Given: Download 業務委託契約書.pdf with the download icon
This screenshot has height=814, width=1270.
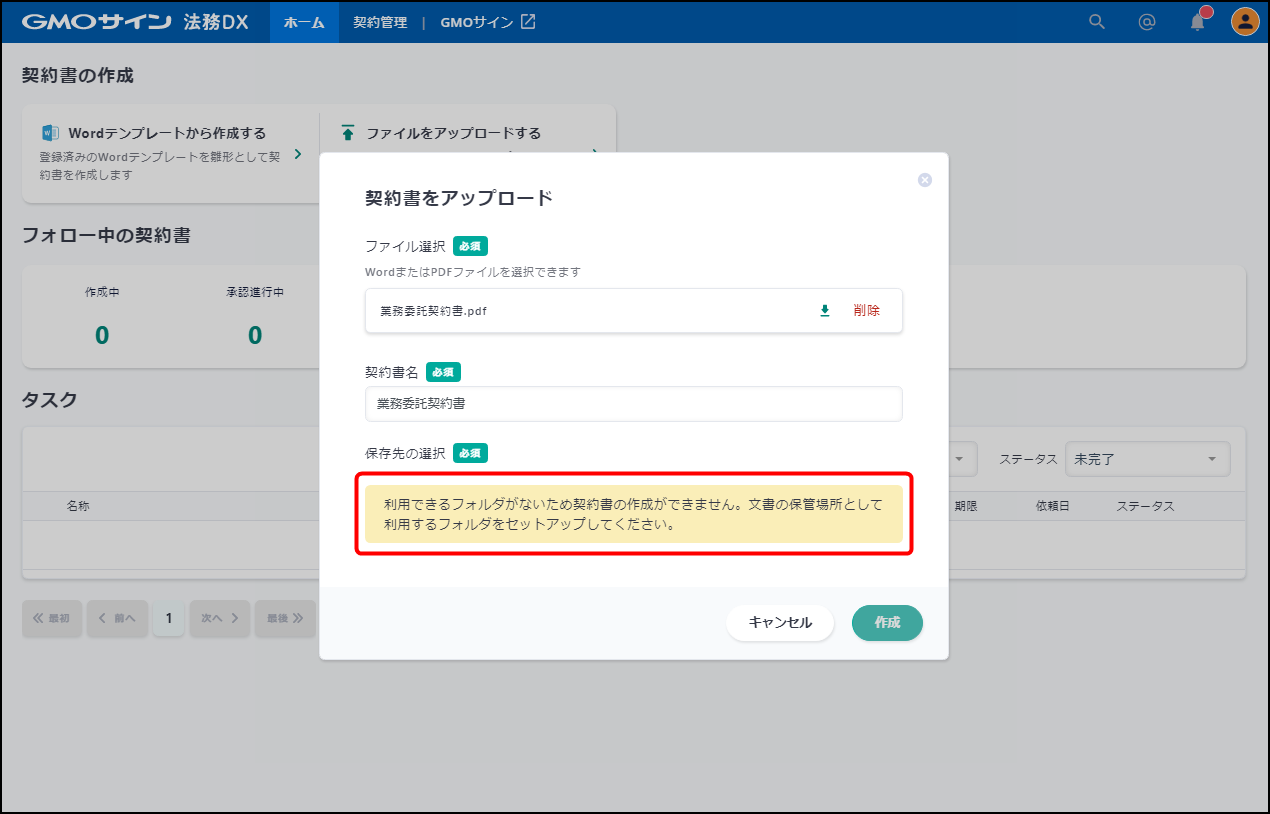Looking at the screenshot, I should pyautogui.click(x=825, y=311).
